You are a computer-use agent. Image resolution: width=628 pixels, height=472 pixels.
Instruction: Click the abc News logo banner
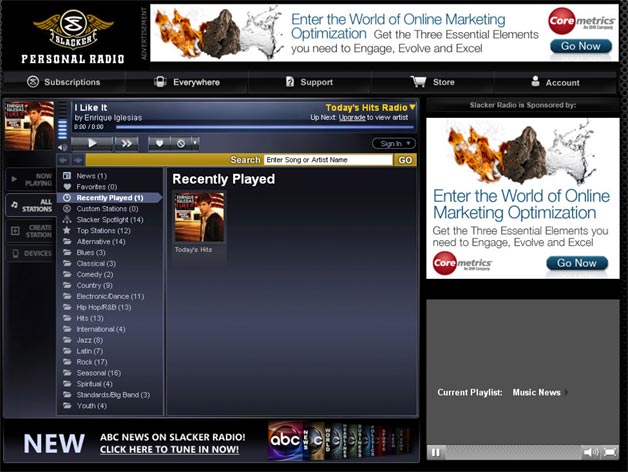coord(339,440)
